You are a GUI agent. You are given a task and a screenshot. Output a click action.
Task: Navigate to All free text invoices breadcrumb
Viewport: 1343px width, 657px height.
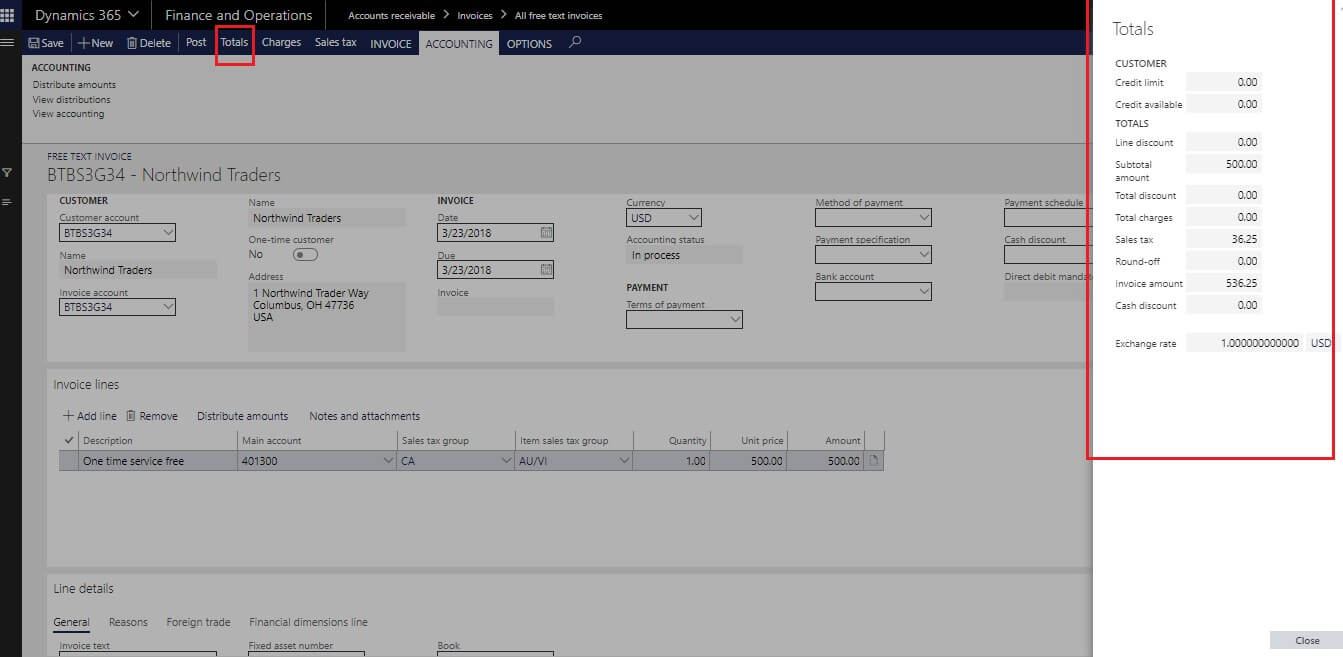pyautogui.click(x=558, y=16)
